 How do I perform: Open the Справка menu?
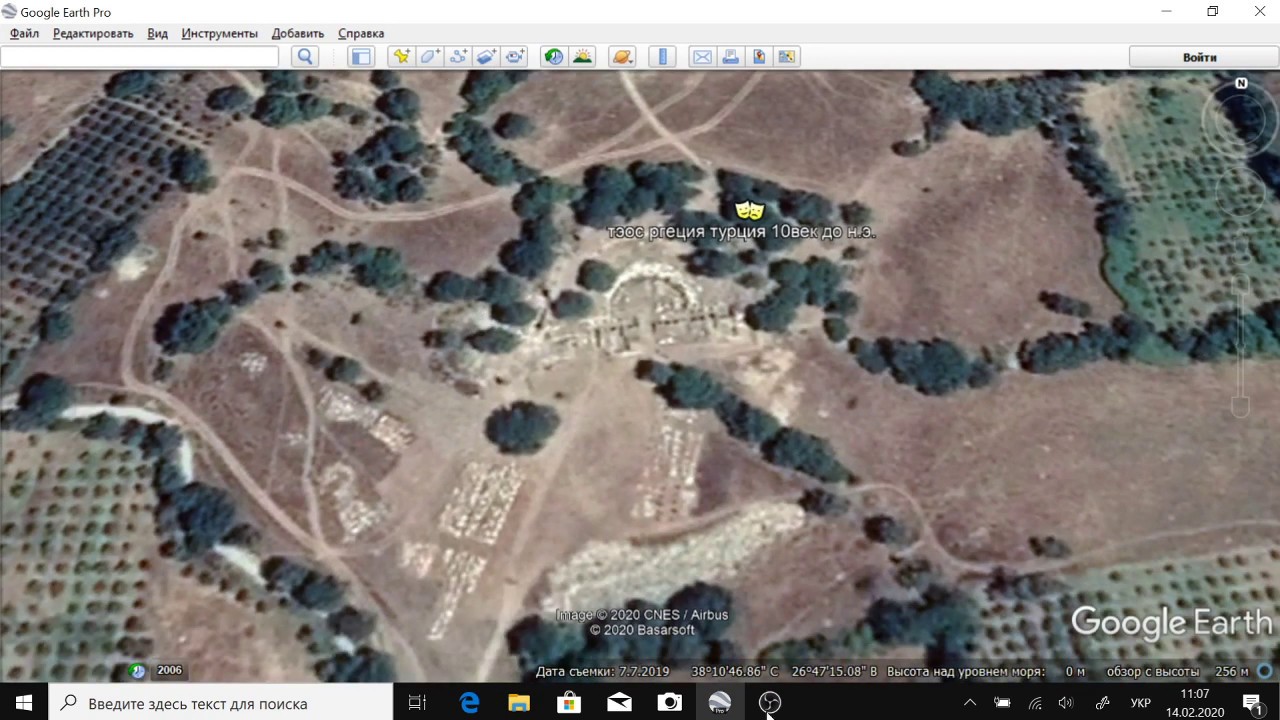coord(361,33)
